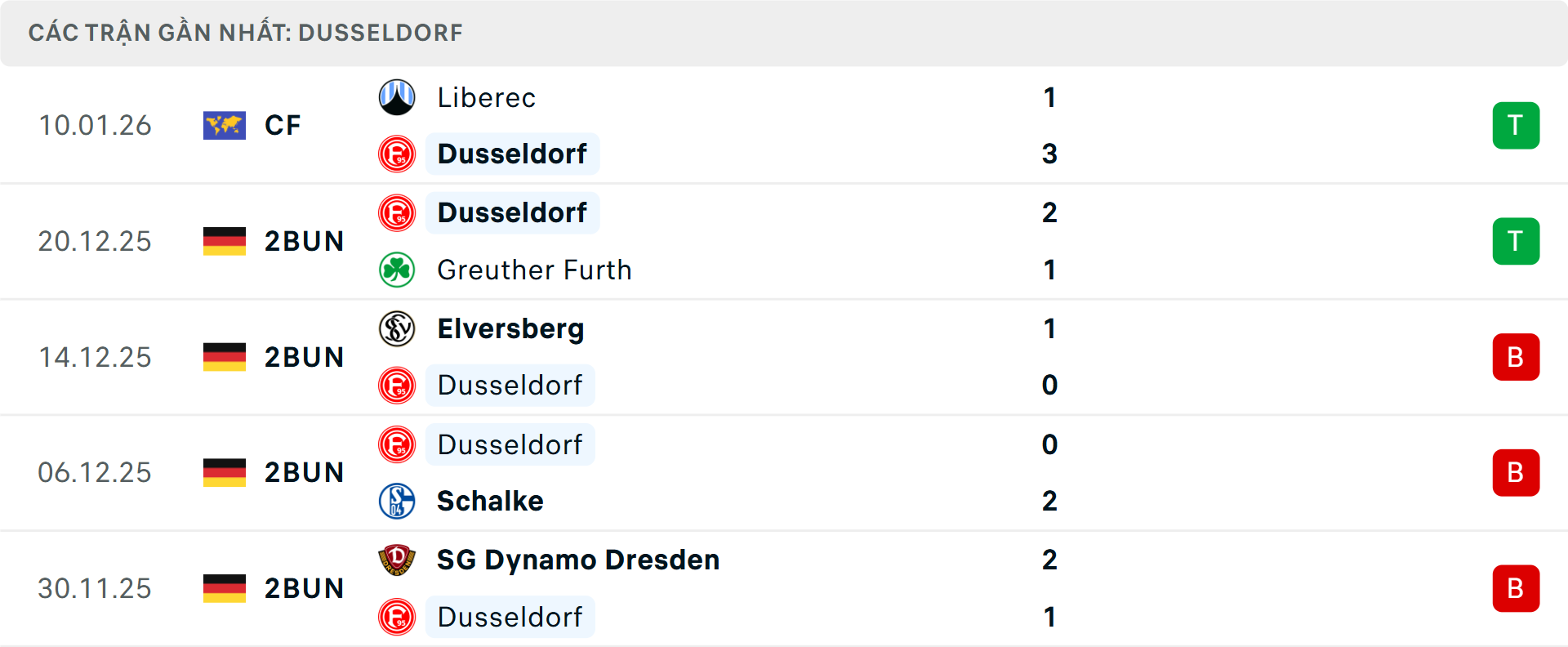Open the Schalke team link
This screenshot has height=647, width=1568.
[490, 501]
